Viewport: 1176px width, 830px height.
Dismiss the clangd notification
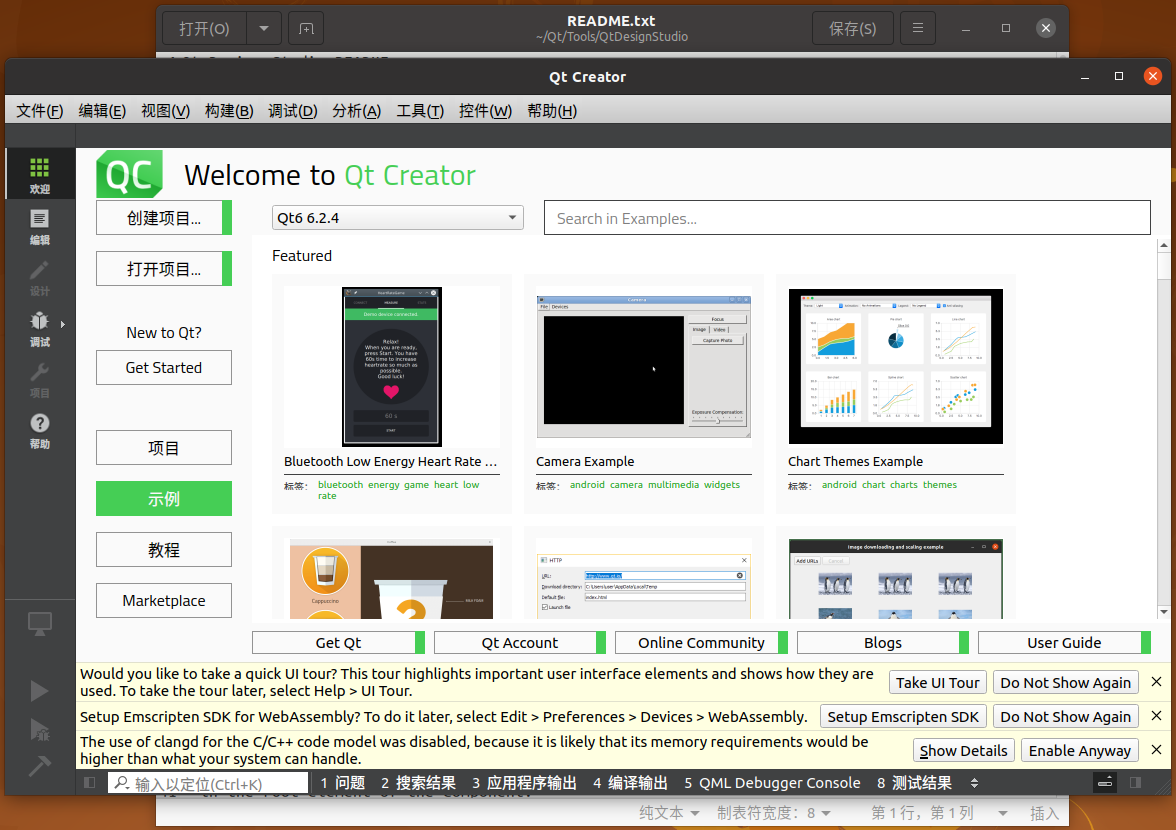[x=1156, y=750]
